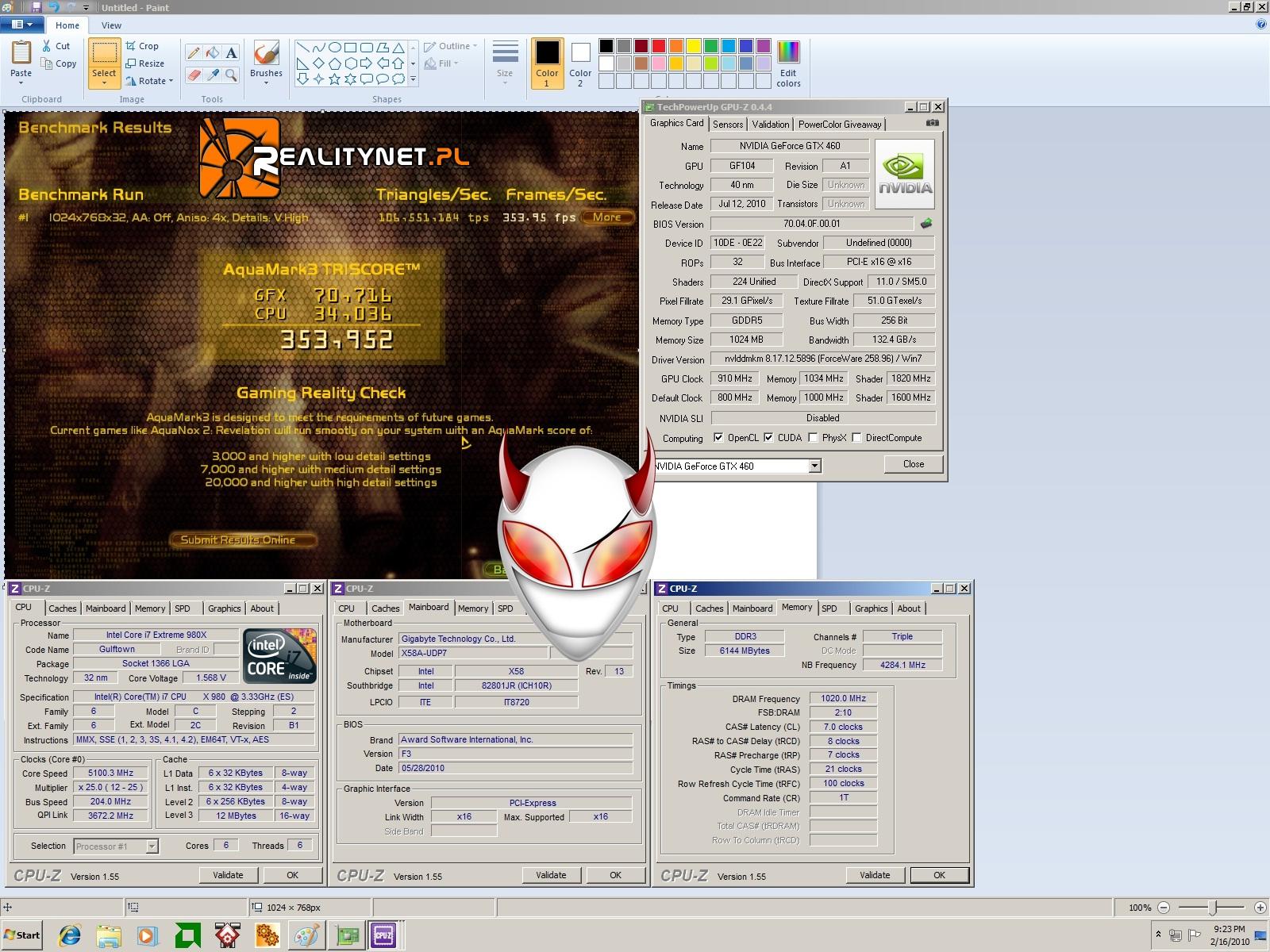Click Undo in the quick access toolbar

tap(53, 7)
